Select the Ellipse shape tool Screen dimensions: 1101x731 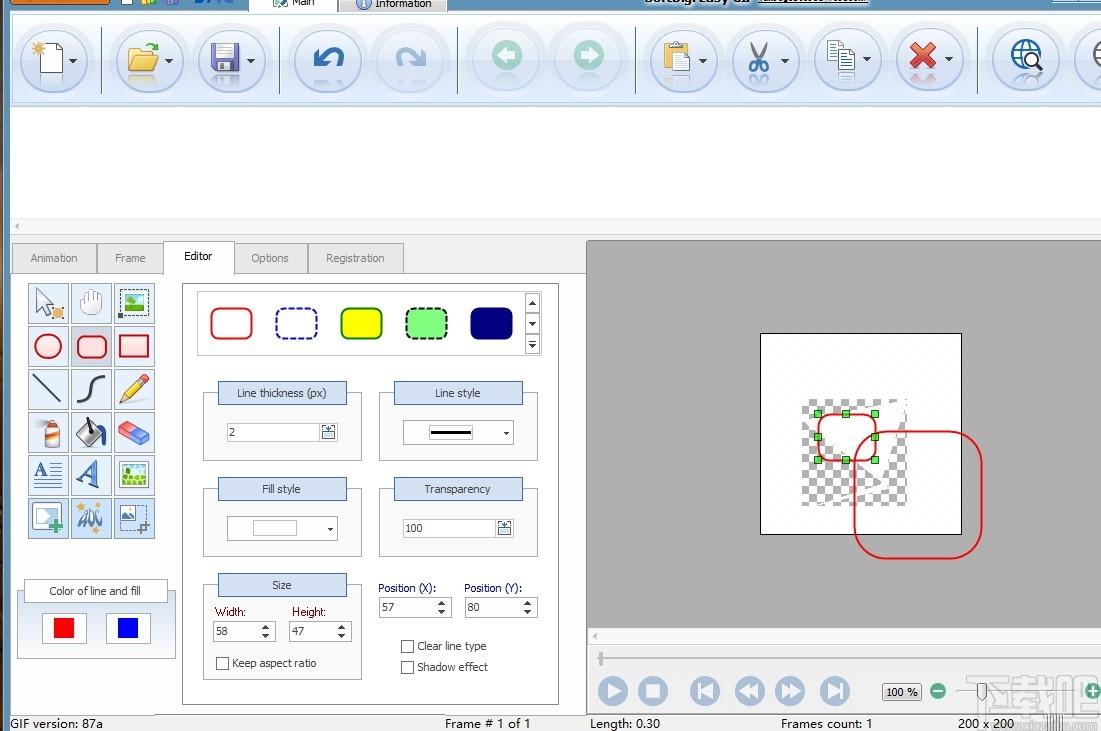coord(48,346)
